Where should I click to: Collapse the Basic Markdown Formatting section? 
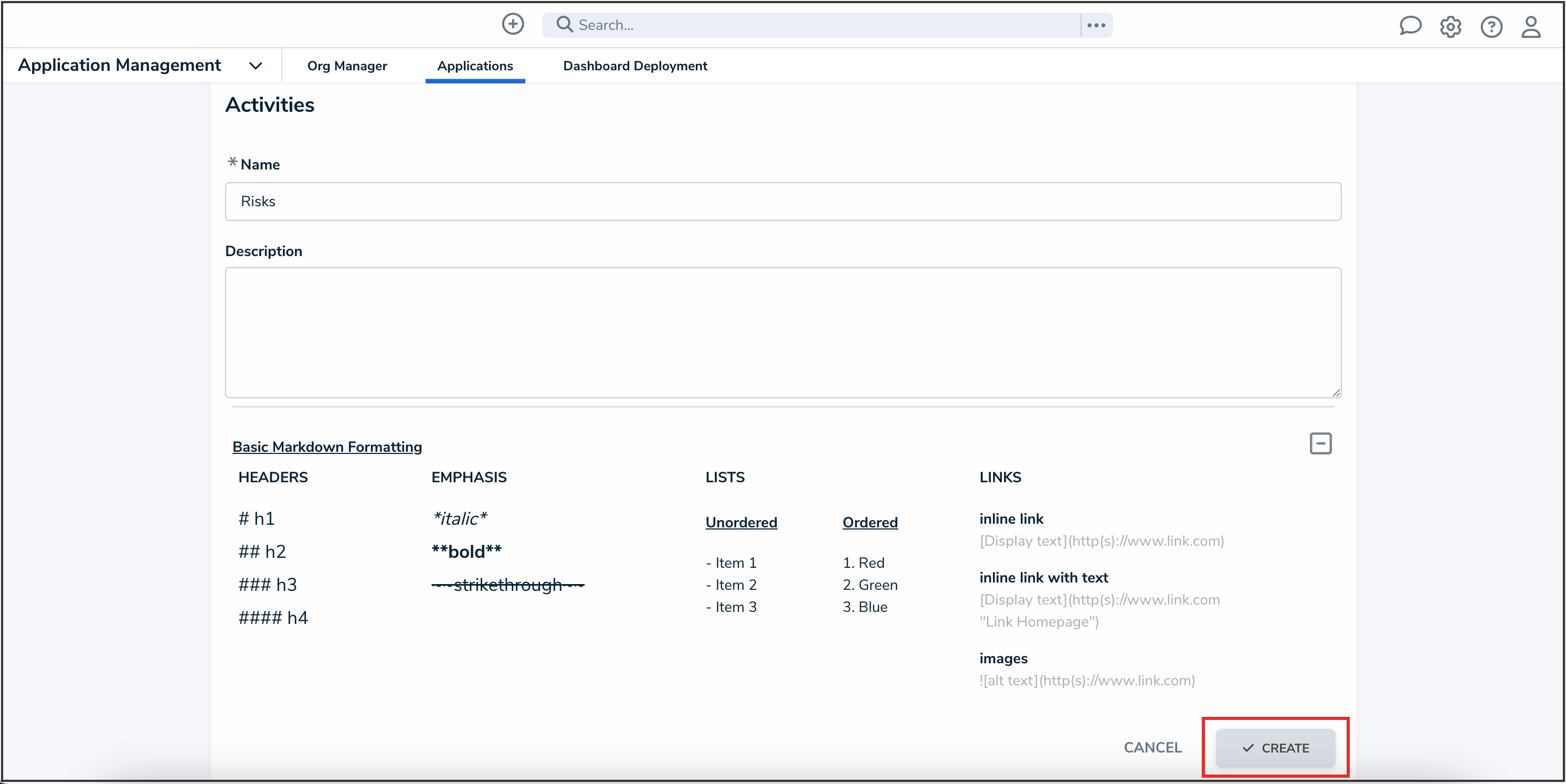1320,443
